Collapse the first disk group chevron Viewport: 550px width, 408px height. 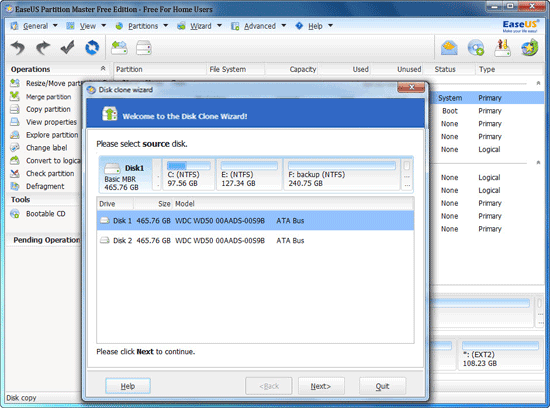(x=538, y=83)
